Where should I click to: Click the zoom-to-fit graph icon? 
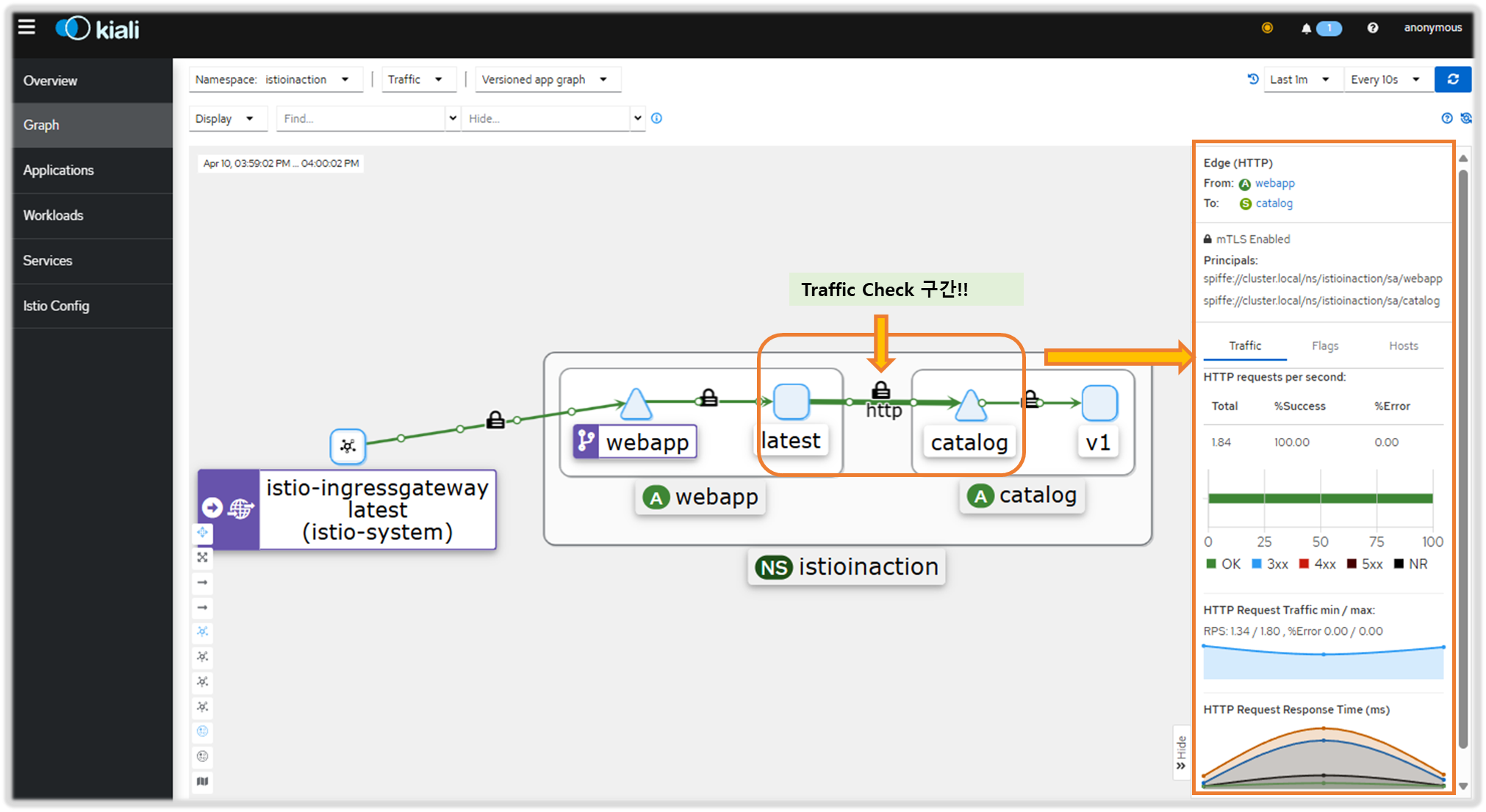(x=202, y=557)
